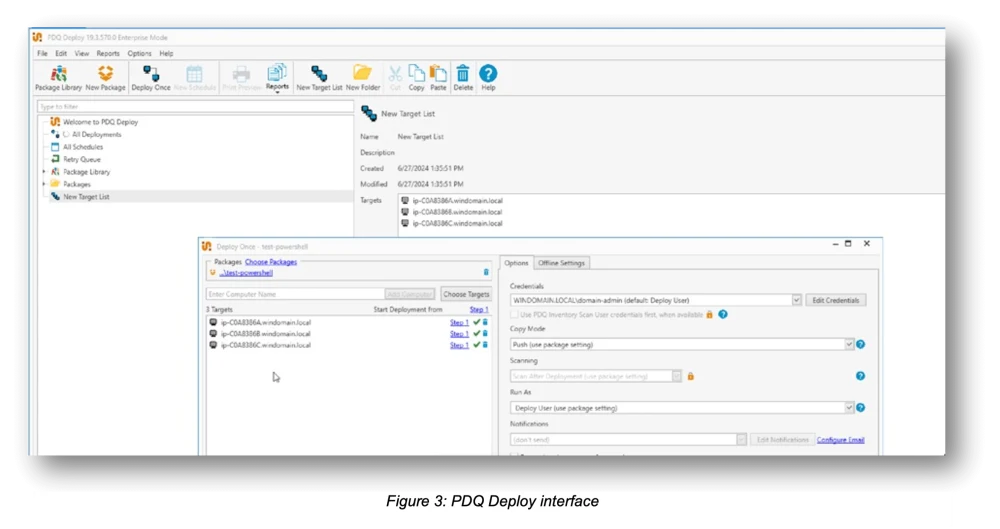The width and height of the screenshot is (1000, 529).
Task: Remove the test-powershell package via its trash icon
Action: (x=486, y=272)
